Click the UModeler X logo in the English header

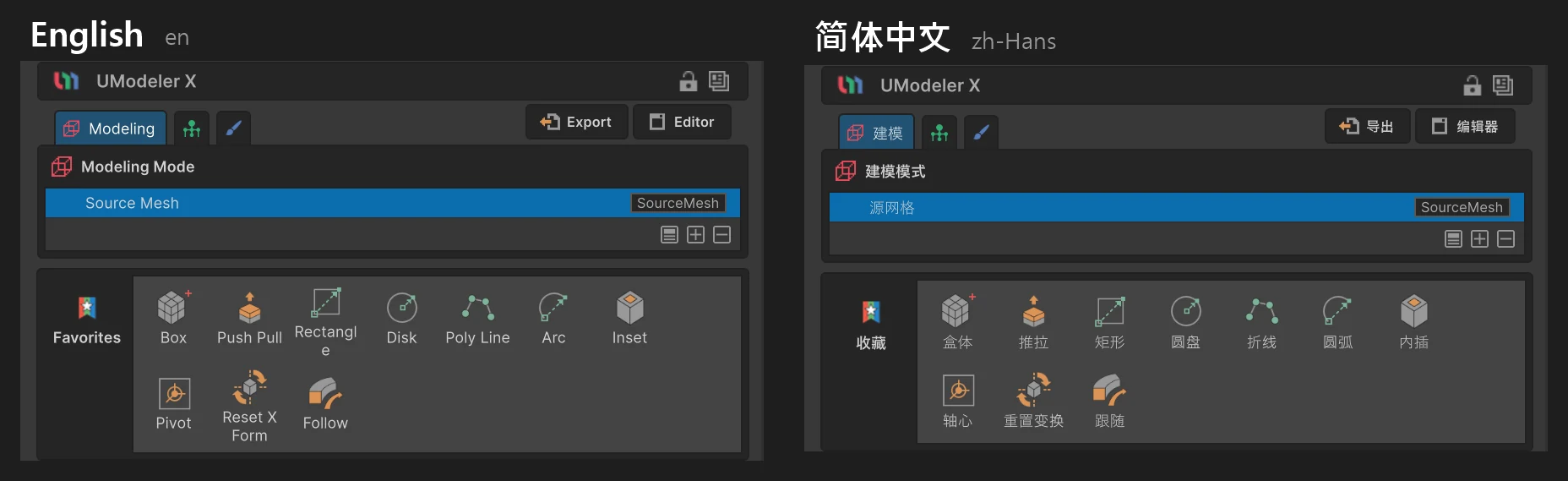click(67, 81)
